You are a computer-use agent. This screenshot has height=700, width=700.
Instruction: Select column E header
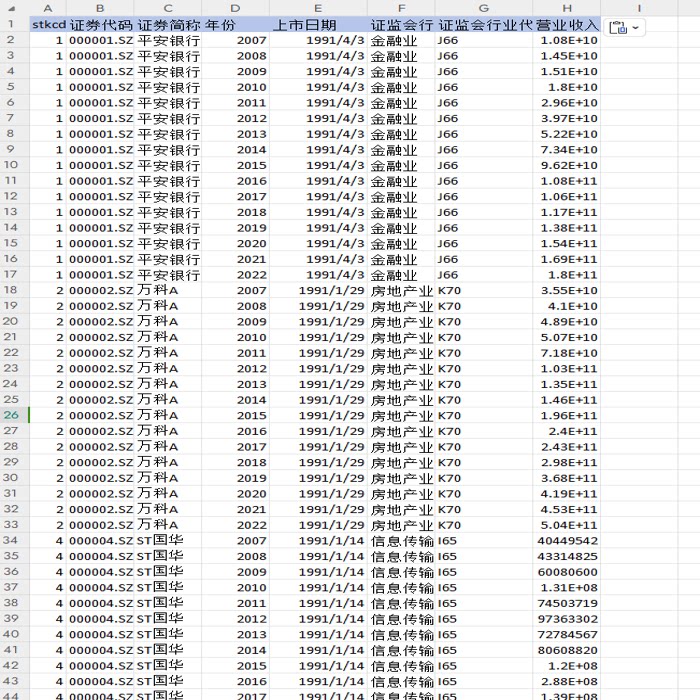click(x=318, y=8)
